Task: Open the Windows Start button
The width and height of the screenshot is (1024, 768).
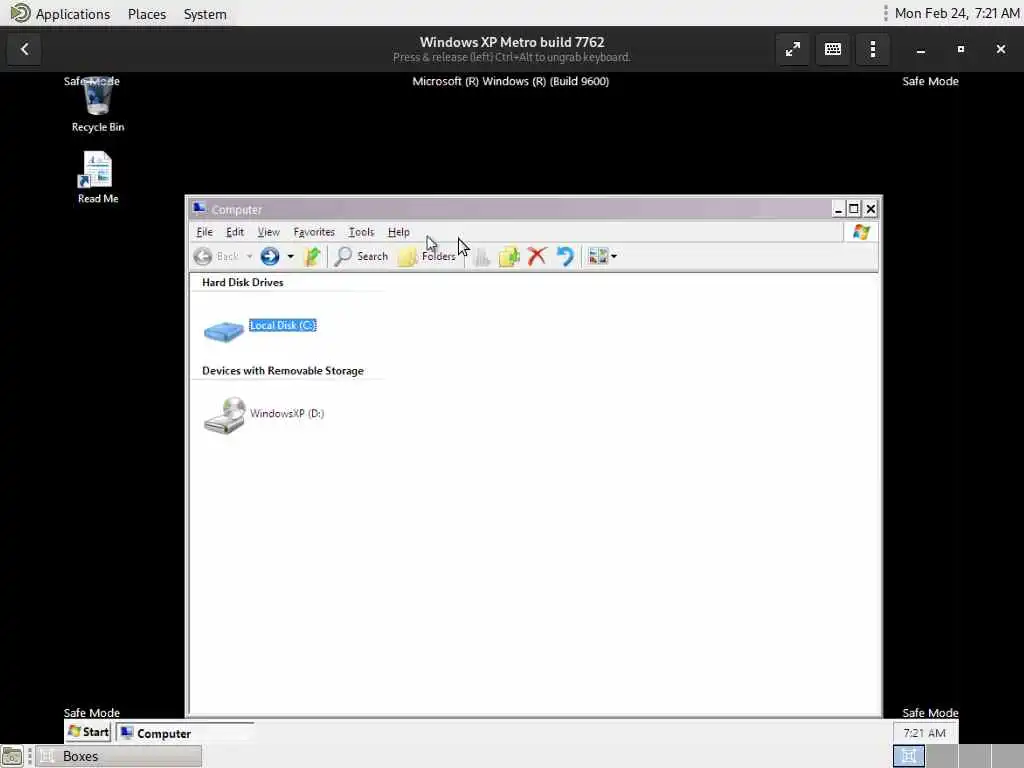Action: tap(88, 732)
